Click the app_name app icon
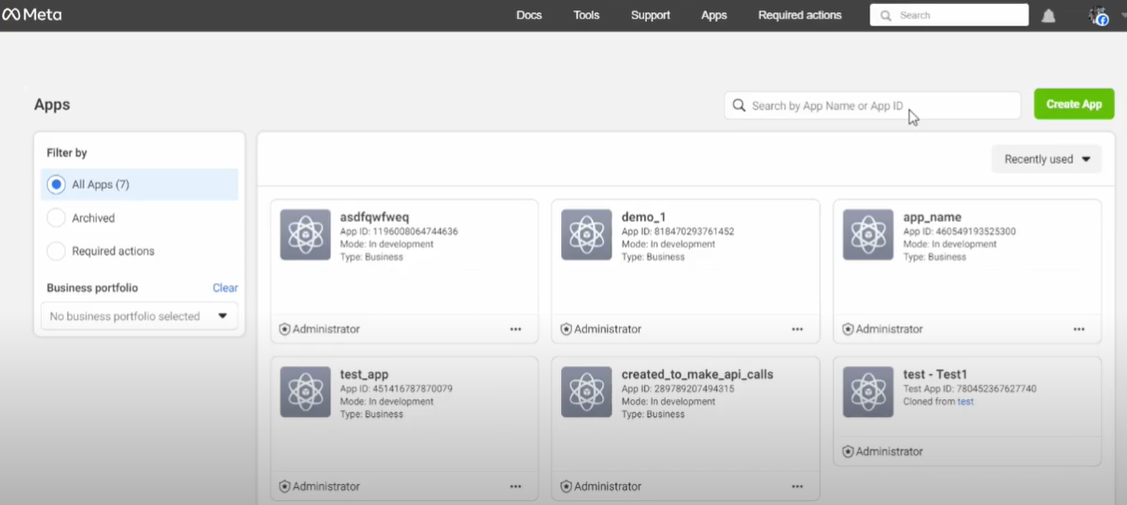 pos(868,234)
